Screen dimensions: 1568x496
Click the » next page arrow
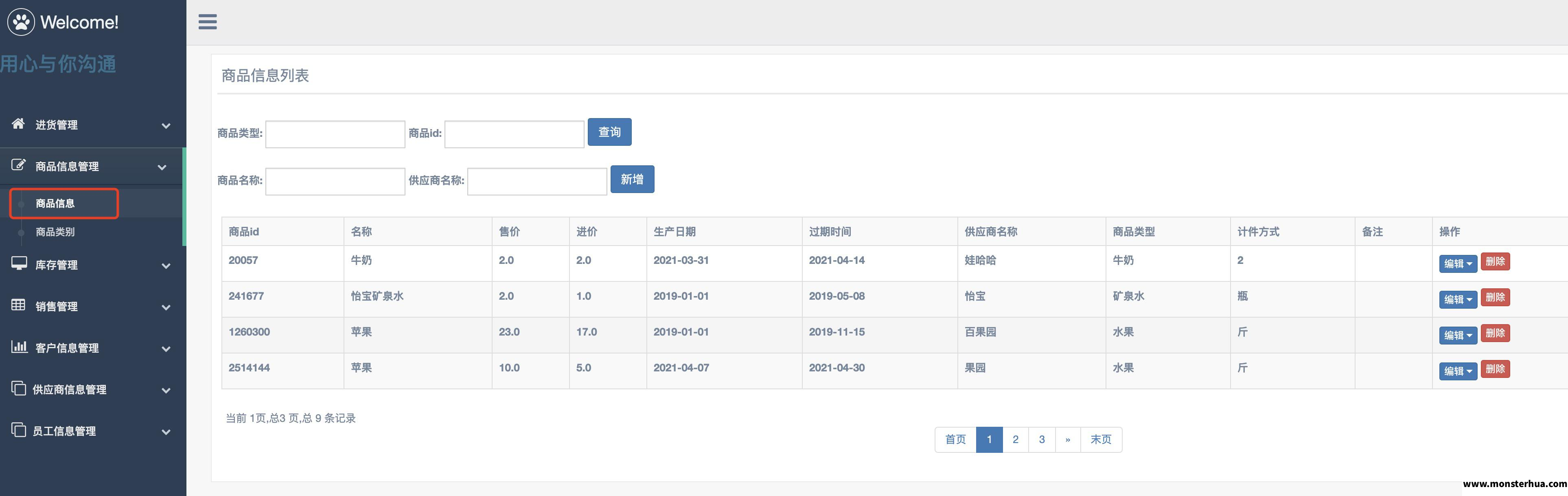point(1068,439)
